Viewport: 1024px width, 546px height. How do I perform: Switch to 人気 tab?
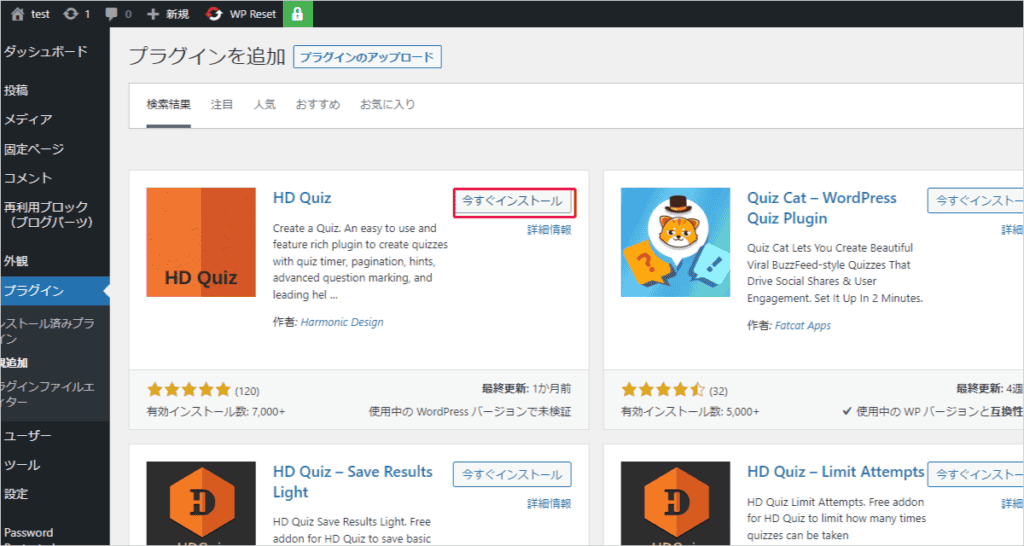coord(264,104)
